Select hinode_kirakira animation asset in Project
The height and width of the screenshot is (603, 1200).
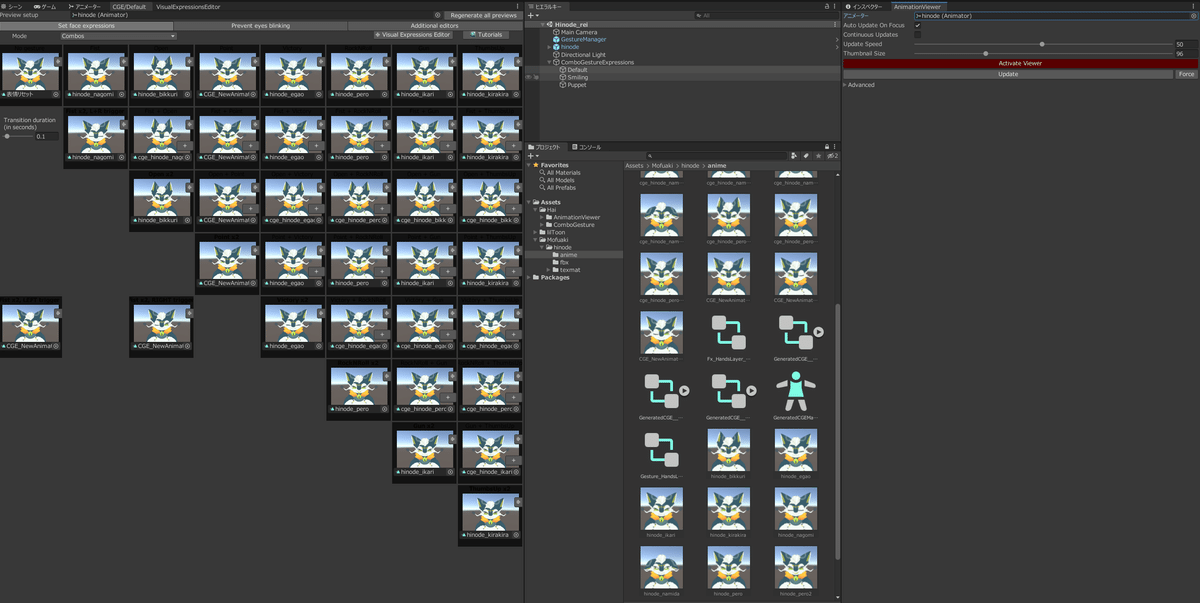pyautogui.click(x=728, y=515)
